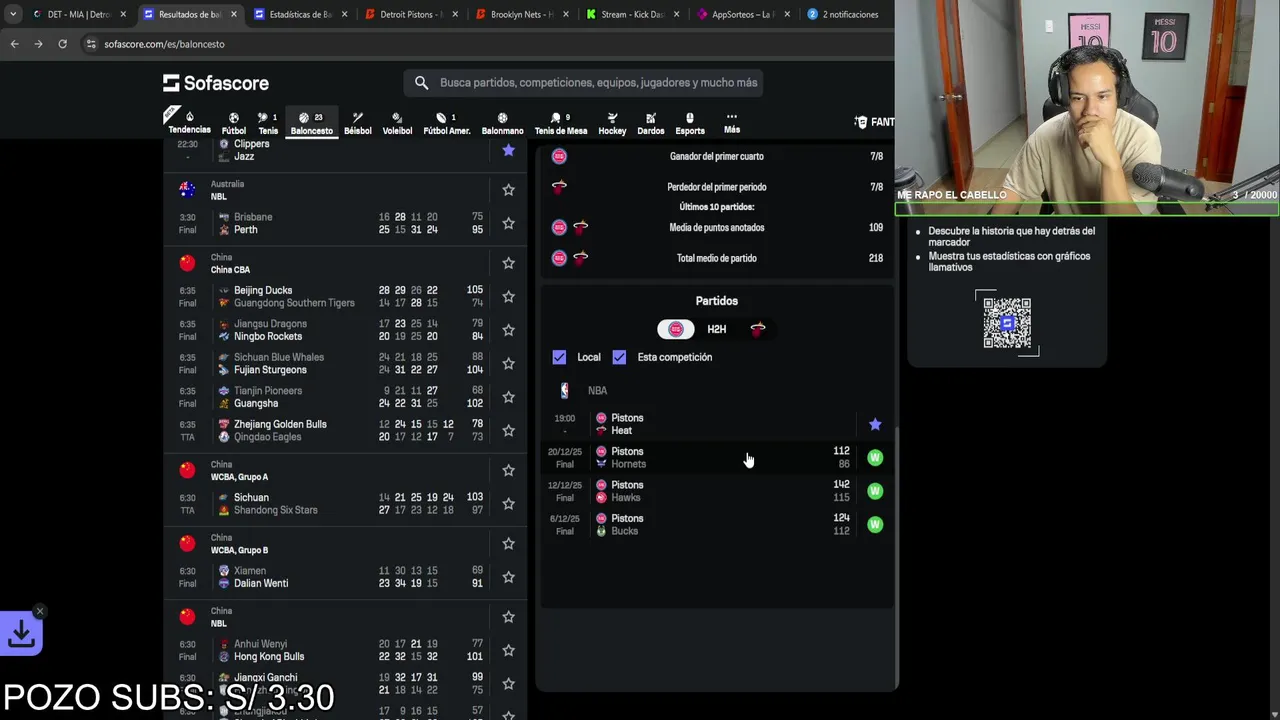Switch to the Brooklyn Nets browser tab
The width and height of the screenshot is (1280, 720).
(x=521, y=14)
